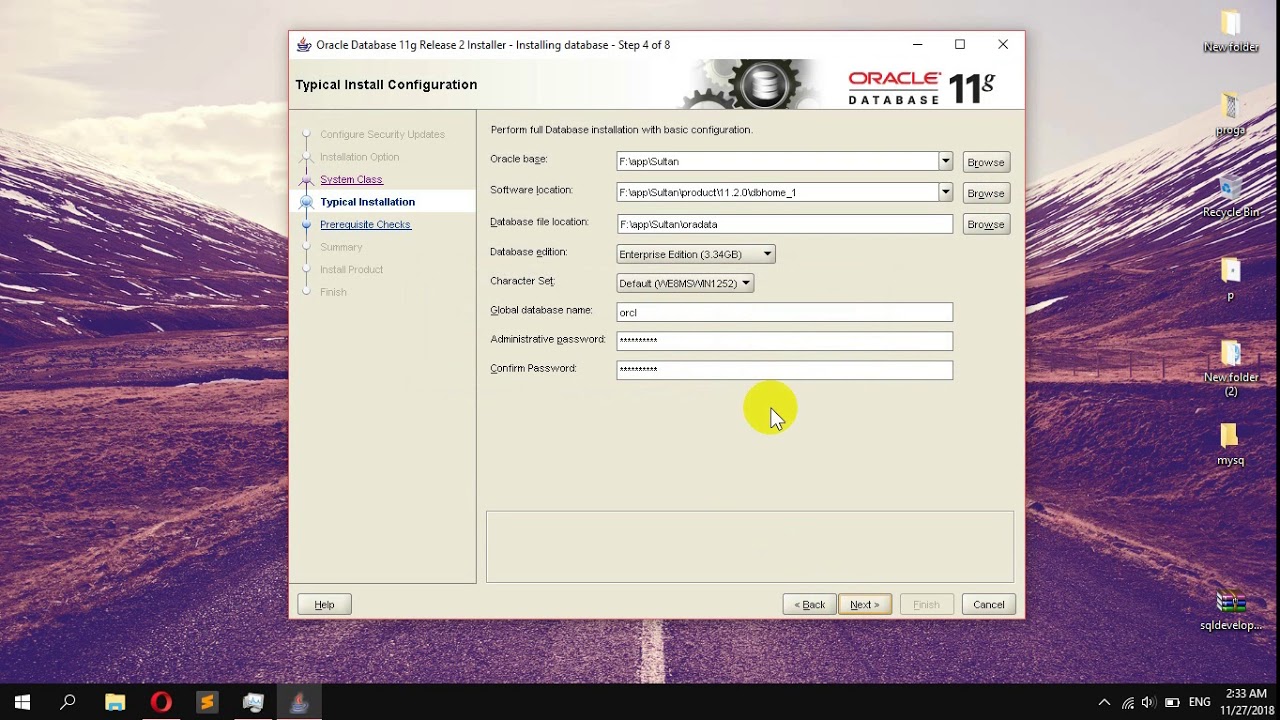Image resolution: width=1280 pixels, height=720 pixels.
Task: Select the proga folder on the desktop
Action: tap(1231, 115)
